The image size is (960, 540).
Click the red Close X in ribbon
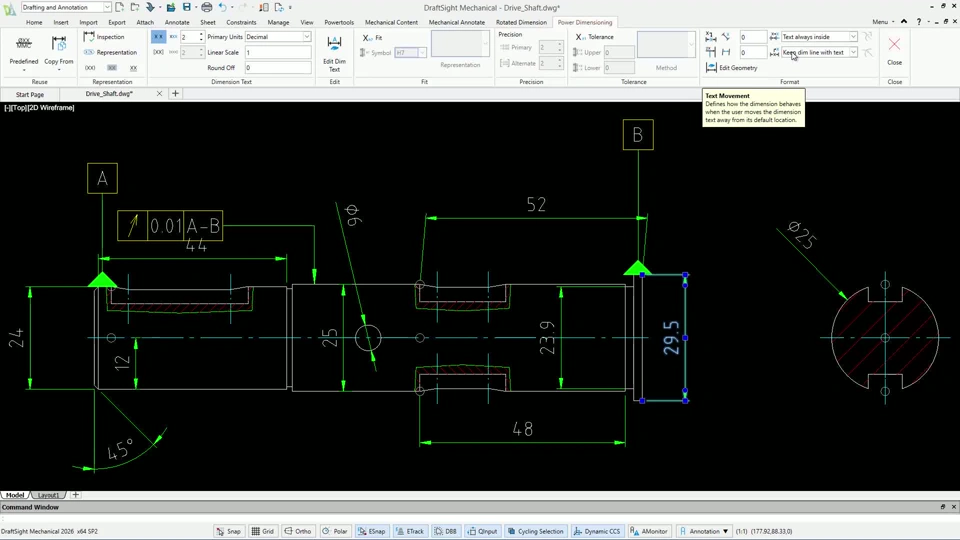pos(894,44)
